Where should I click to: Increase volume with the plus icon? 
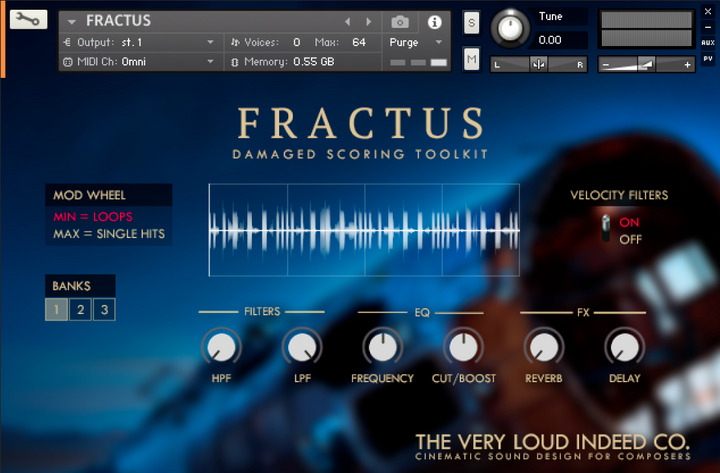click(687, 65)
